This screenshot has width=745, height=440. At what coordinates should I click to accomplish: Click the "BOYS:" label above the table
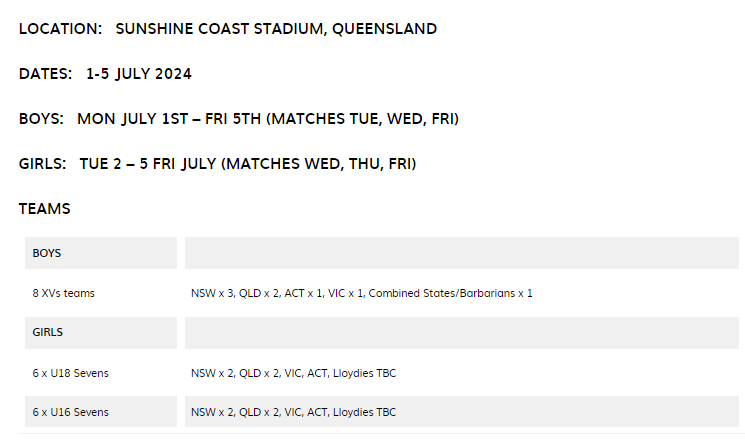tap(42, 119)
